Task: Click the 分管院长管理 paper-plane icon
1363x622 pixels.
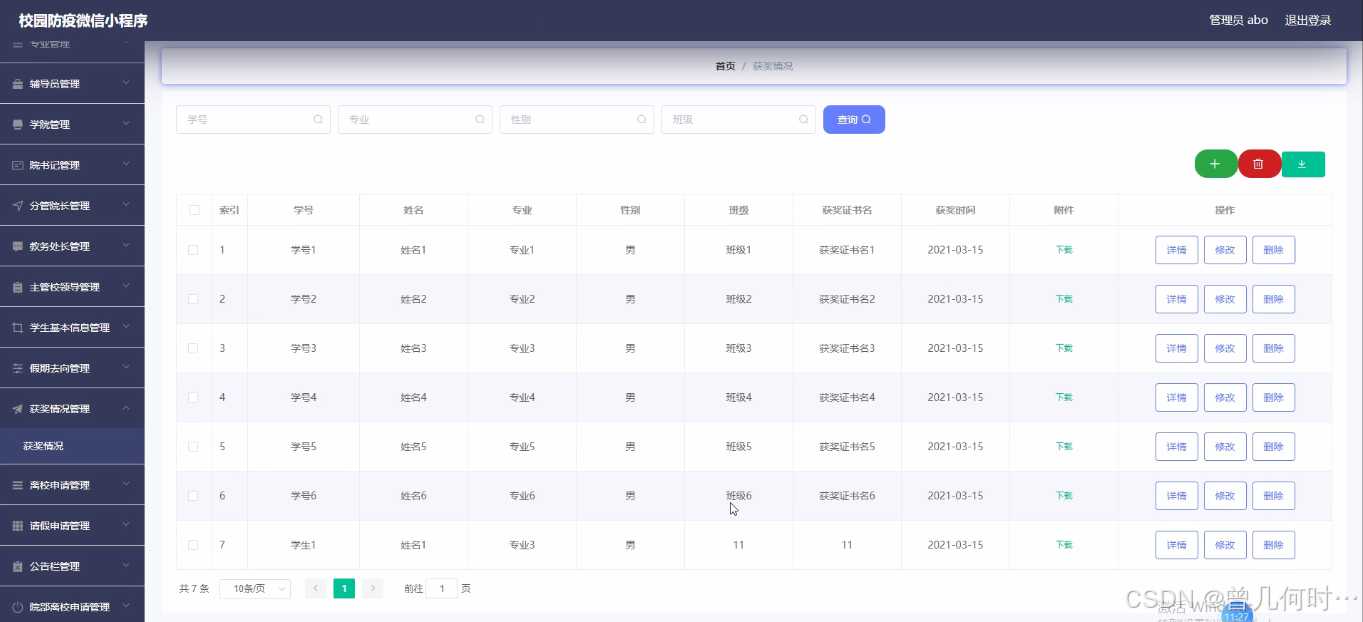Action: pos(17,206)
